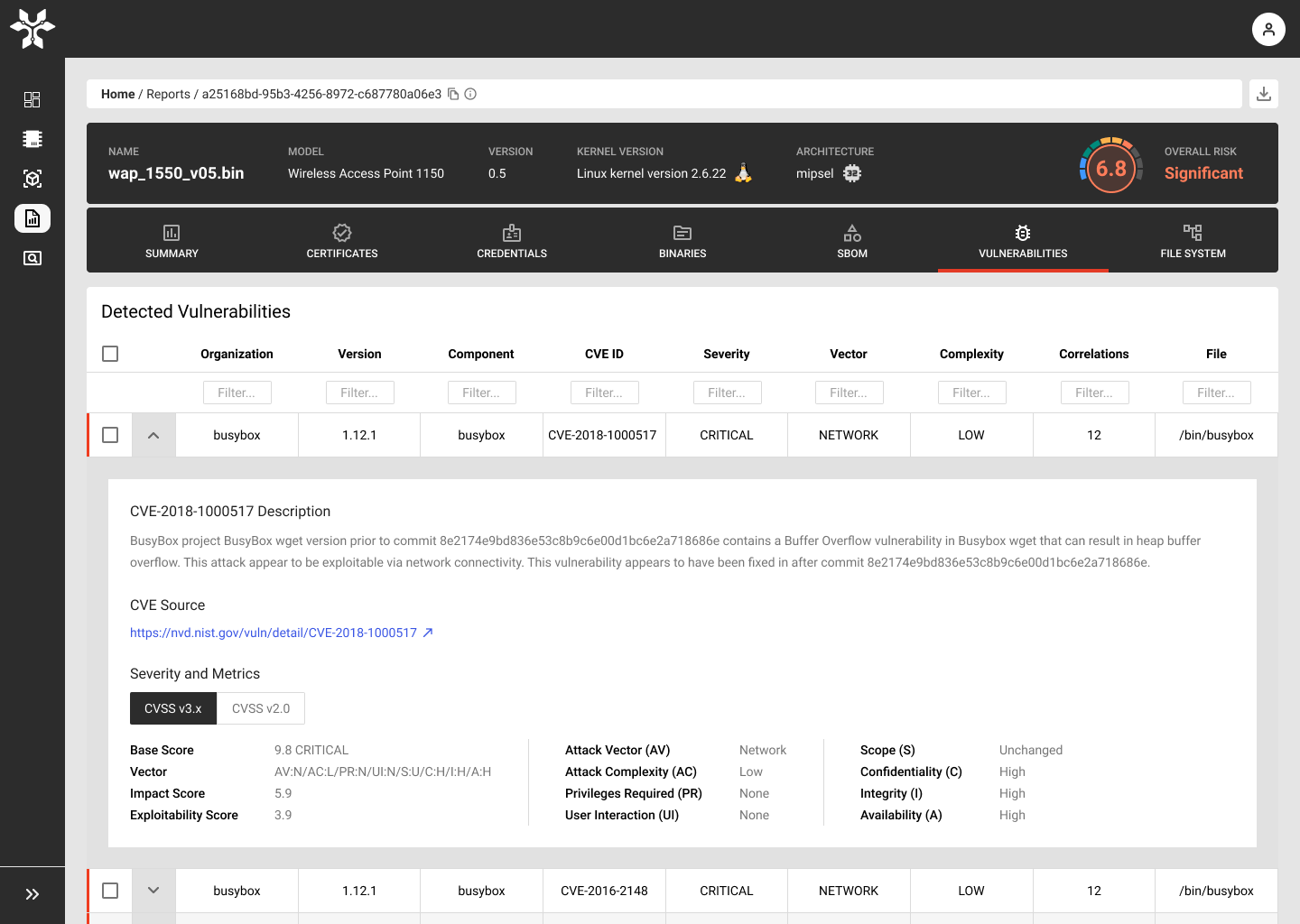The width and height of the screenshot is (1300, 924).
Task: Open the NVD link for CVE-2018-1000517
Action: click(x=274, y=633)
